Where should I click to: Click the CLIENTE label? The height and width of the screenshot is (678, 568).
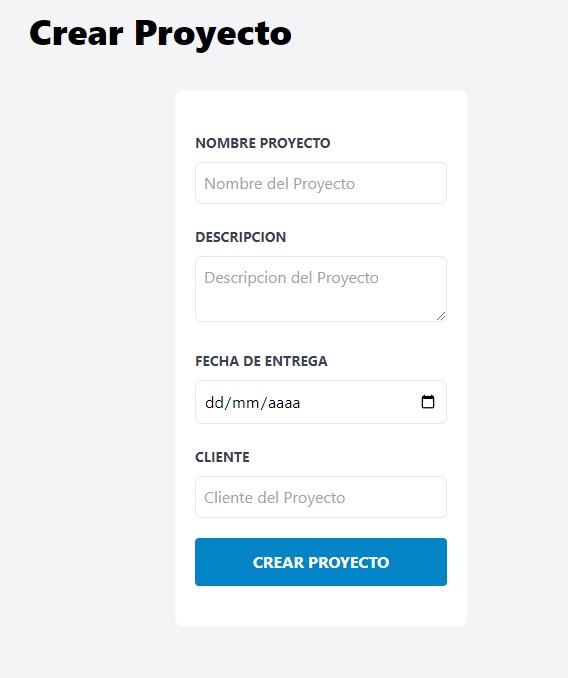point(222,457)
